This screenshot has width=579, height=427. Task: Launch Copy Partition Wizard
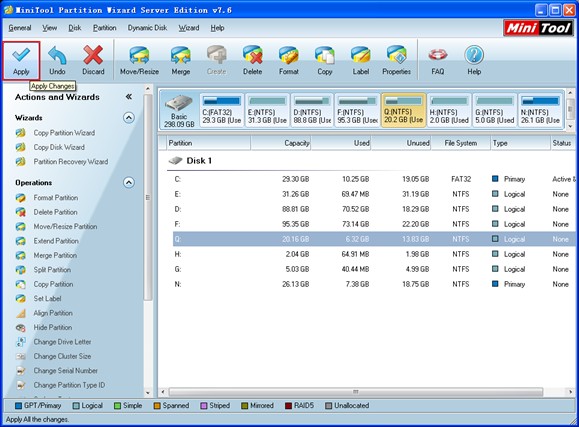tap(64, 133)
